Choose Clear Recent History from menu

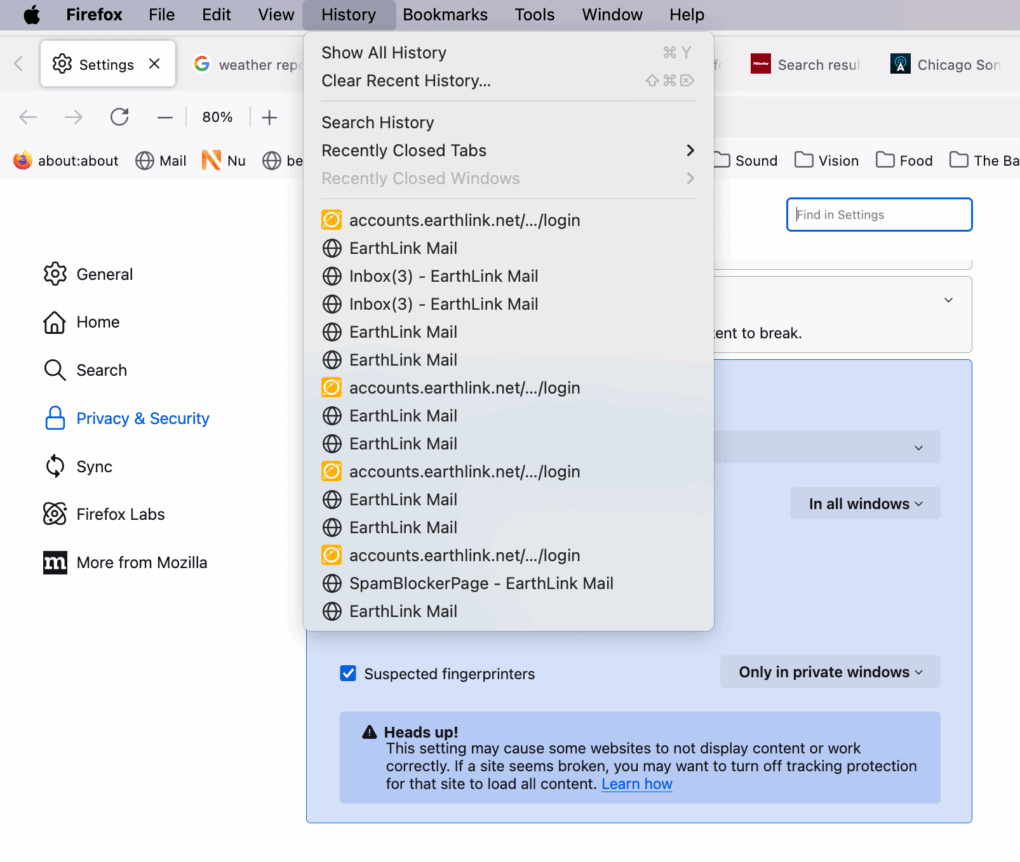point(406,80)
